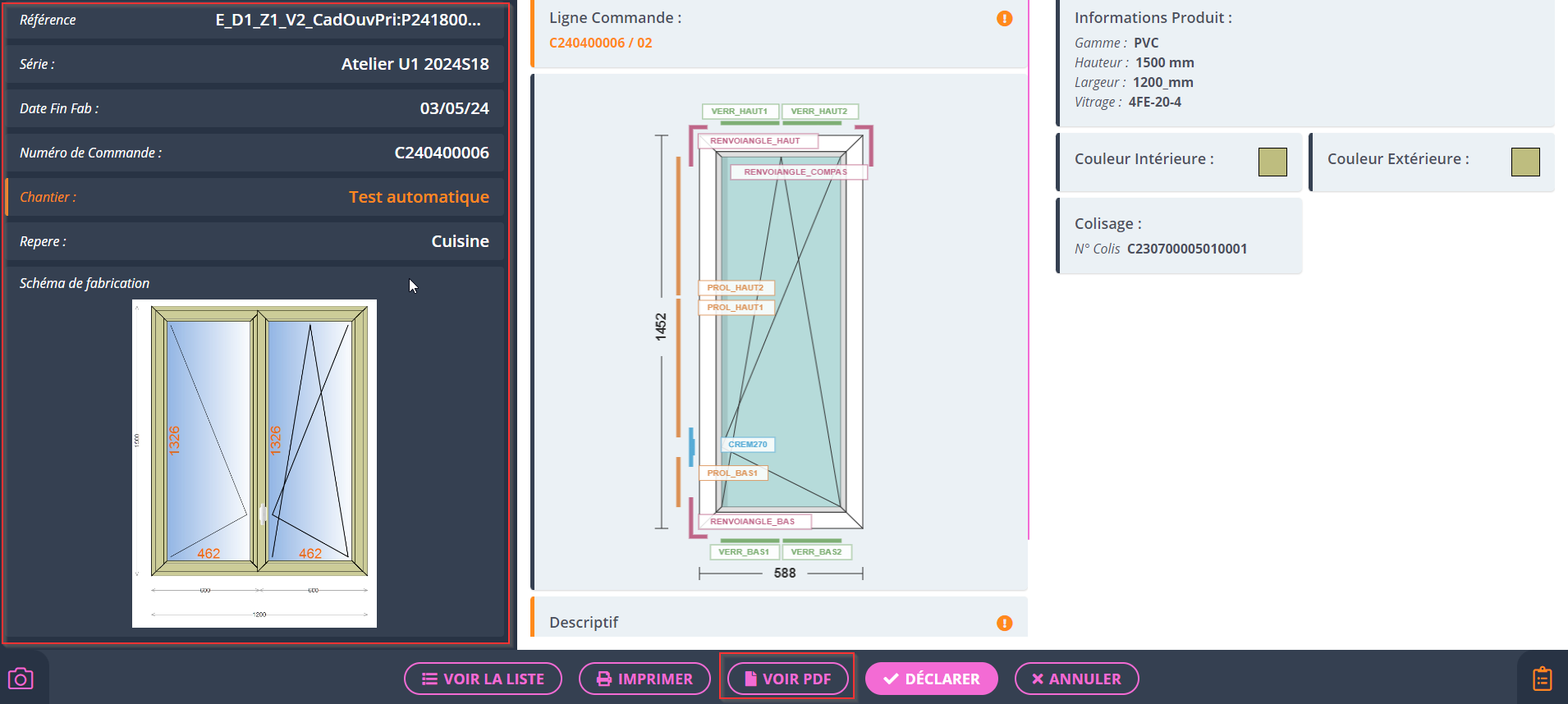Select the RENVOIANGLE_HAUT hardware label
Viewport: 1568px width, 704px height.
[x=754, y=141]
